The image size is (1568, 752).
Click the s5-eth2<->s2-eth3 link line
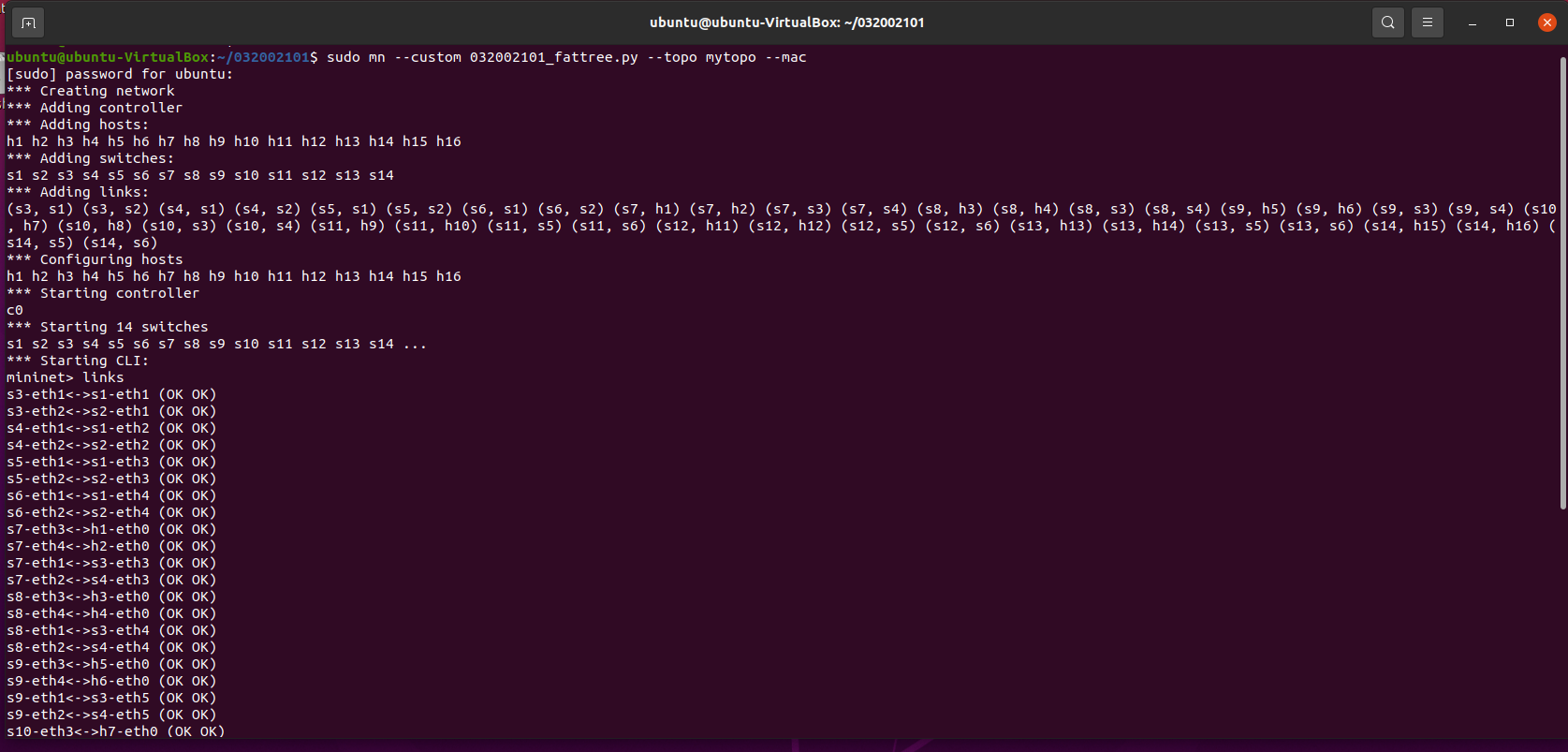111,479
